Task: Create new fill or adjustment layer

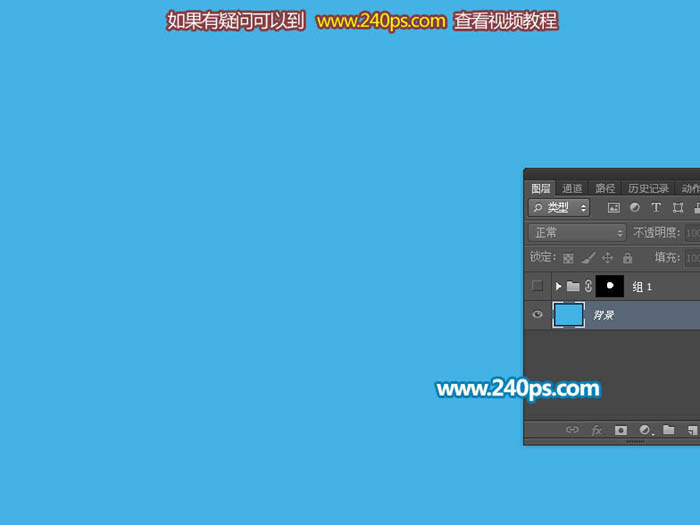Action: (645, 430)
